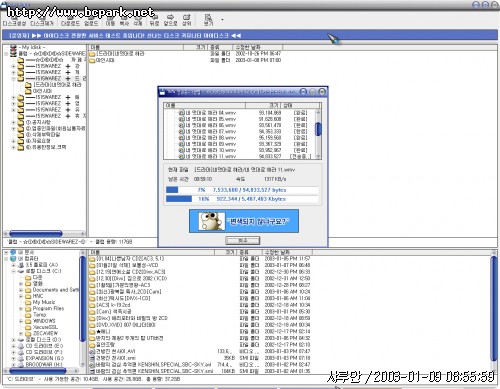This screenshot has width=500, height=389.
Task: Select the Temp folder in local tree
Action: [36, 315]
